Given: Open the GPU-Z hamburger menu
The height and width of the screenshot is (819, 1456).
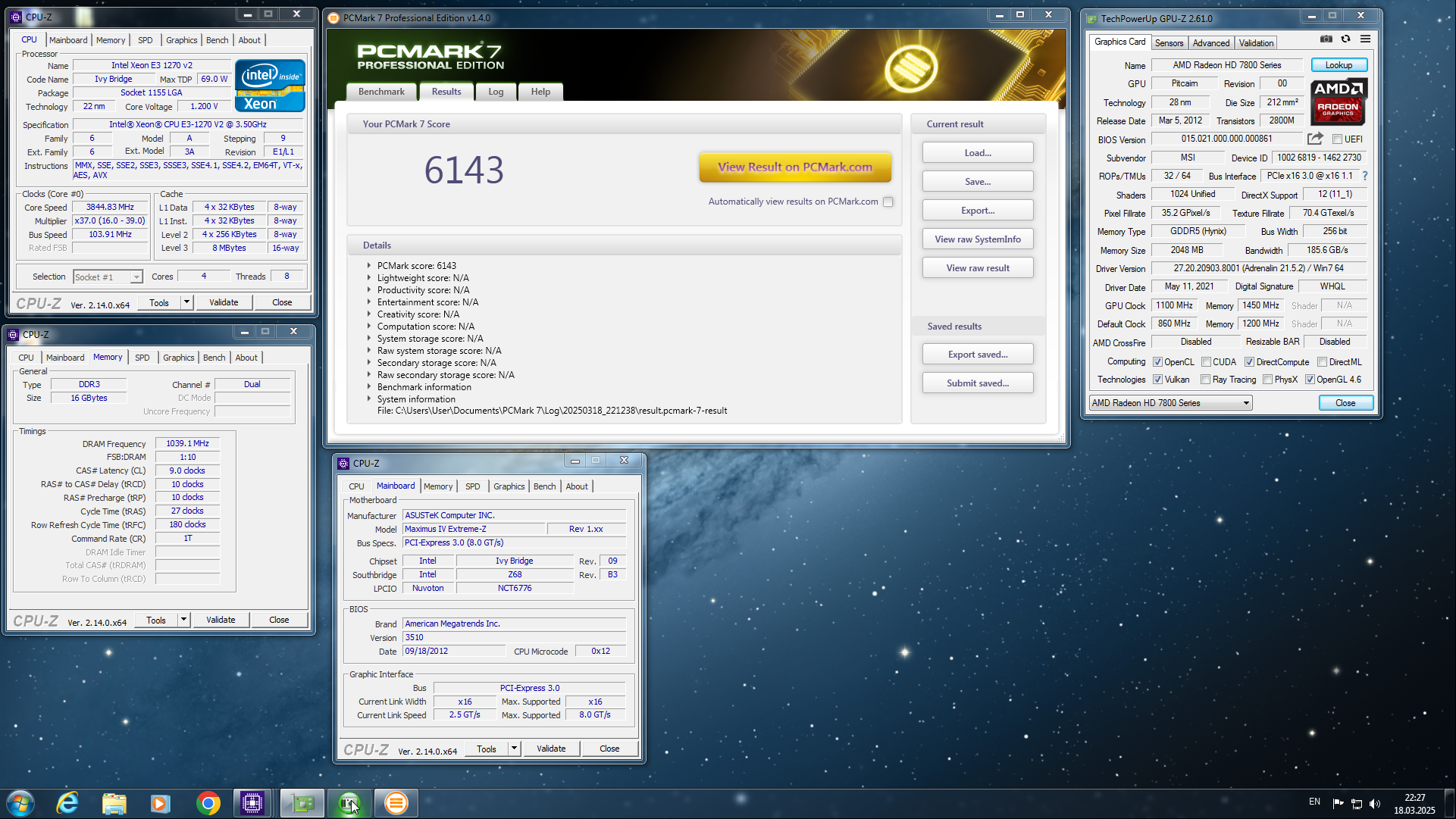Looking at the screenshot, I should click(1365, 39).
